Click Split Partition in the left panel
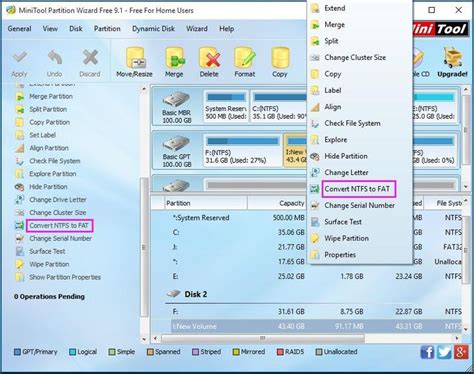Screen dimensions: 474x374 click(48, 109)
